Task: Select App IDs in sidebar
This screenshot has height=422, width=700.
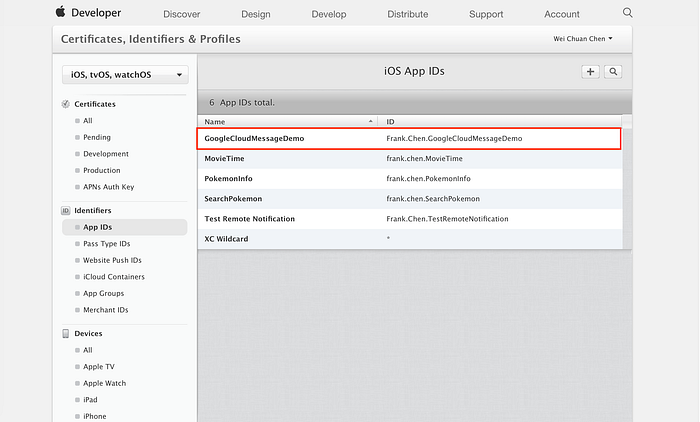Action: [125, 227]
